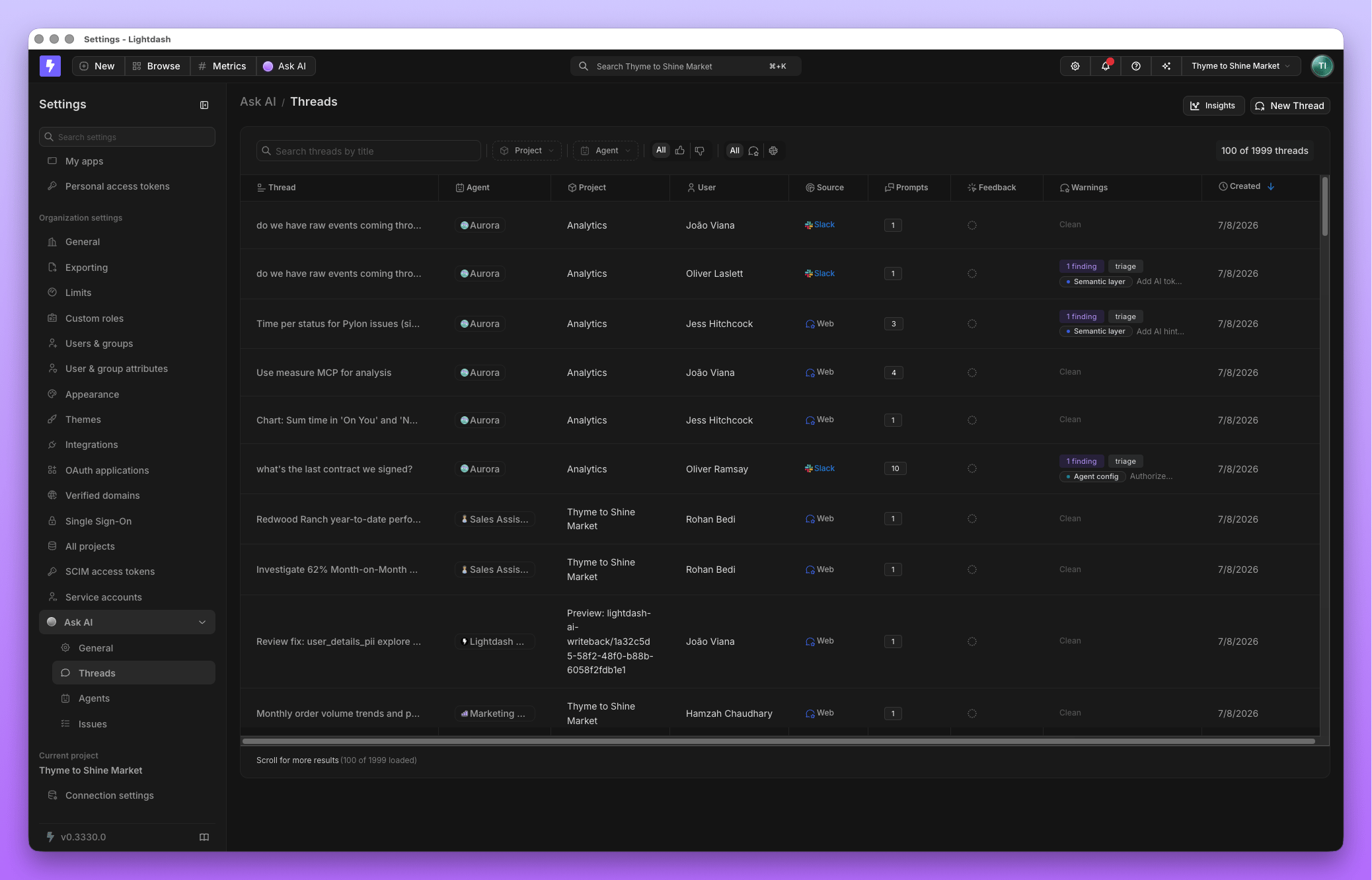Click Slack source icon in Oliver Laslett row
Image resolution: width=1372 pixels, height=880 pixels.
809,274
